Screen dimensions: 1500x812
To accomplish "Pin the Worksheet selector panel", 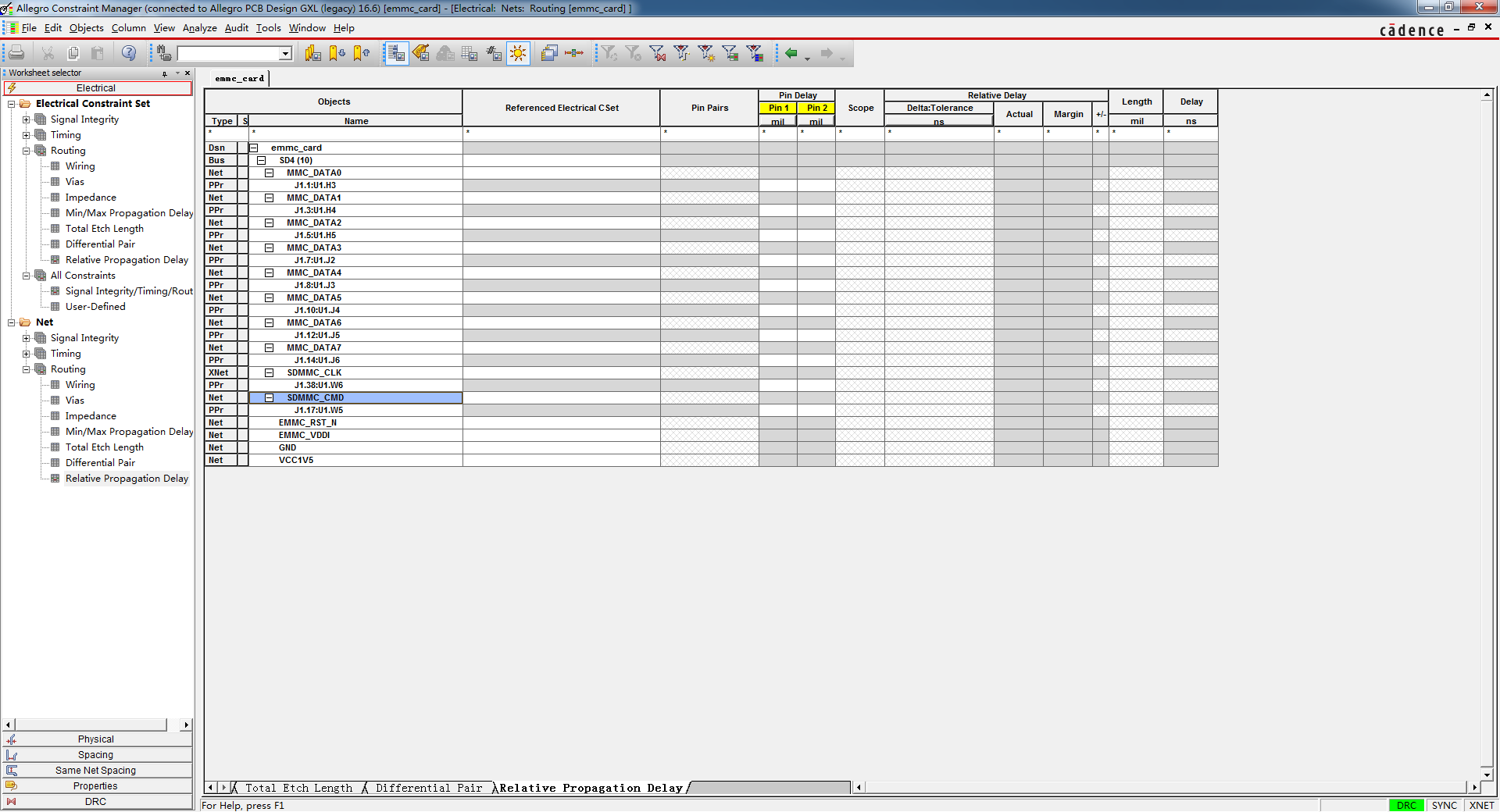I will [165, 73].
